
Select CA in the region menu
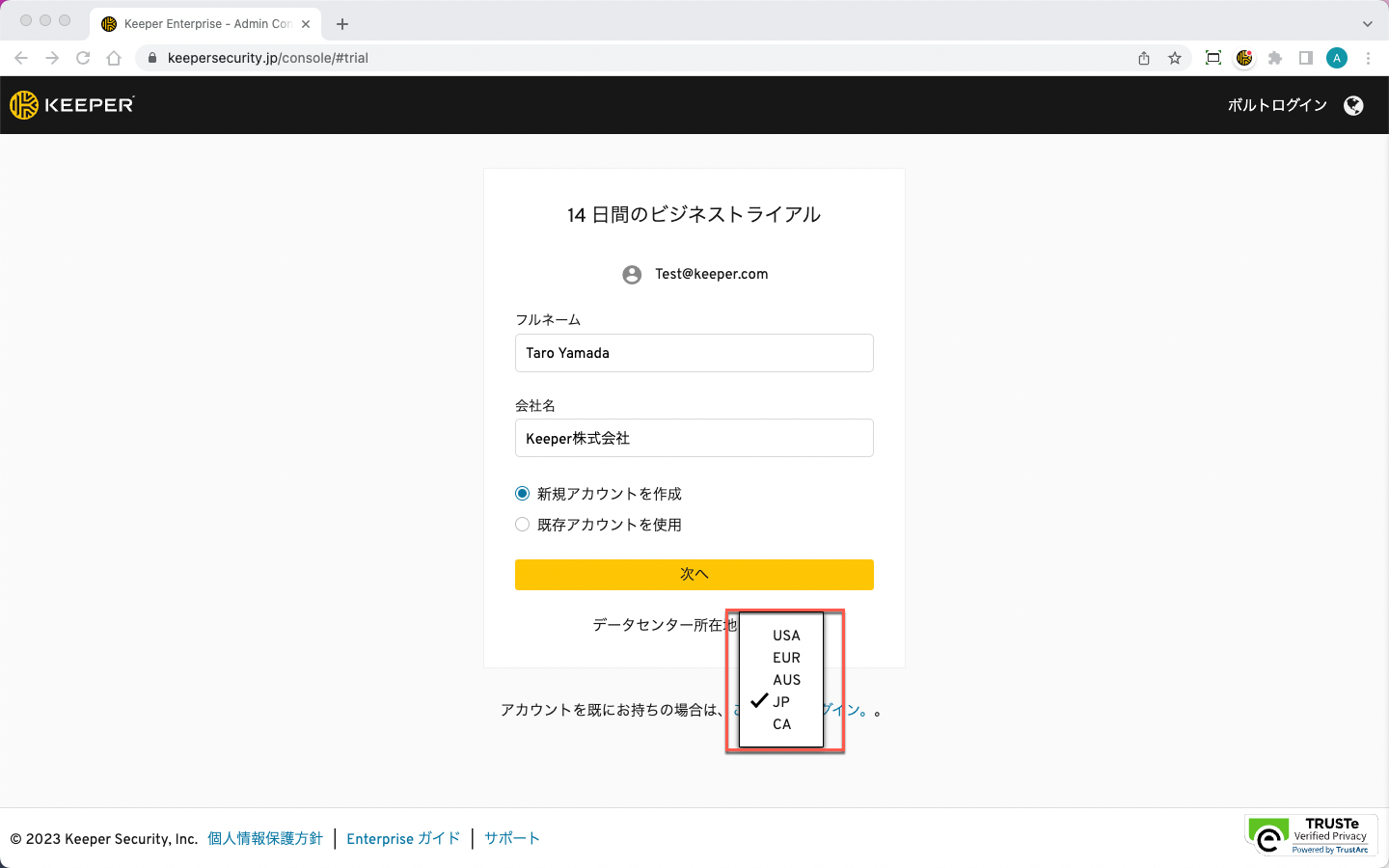(x=782, y=724)
